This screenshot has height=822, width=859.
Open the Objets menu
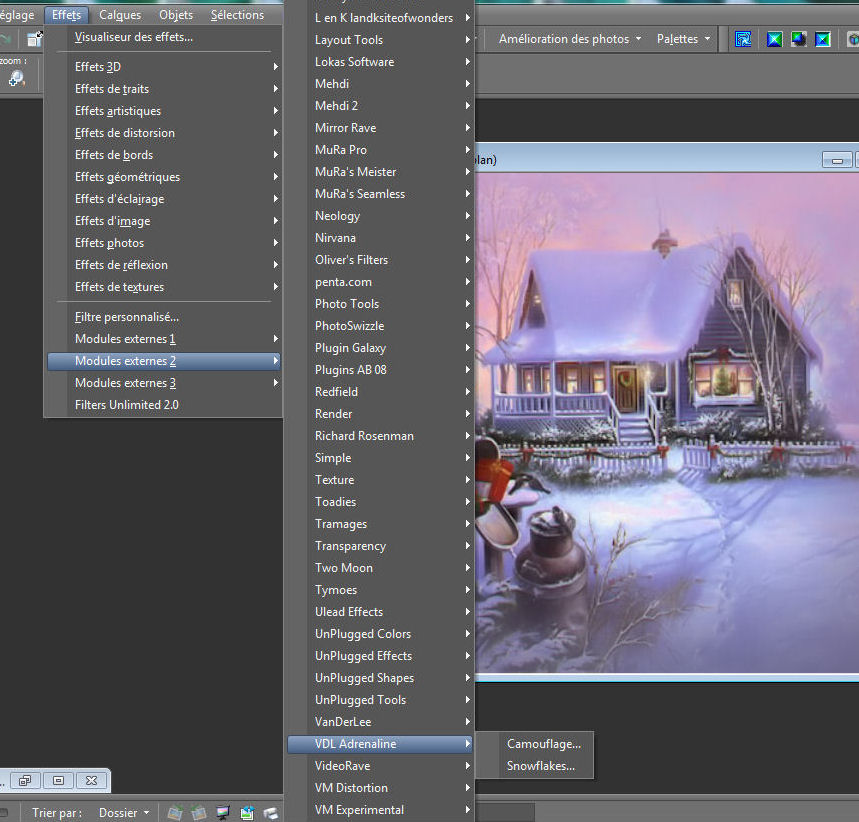click(176, 15)
